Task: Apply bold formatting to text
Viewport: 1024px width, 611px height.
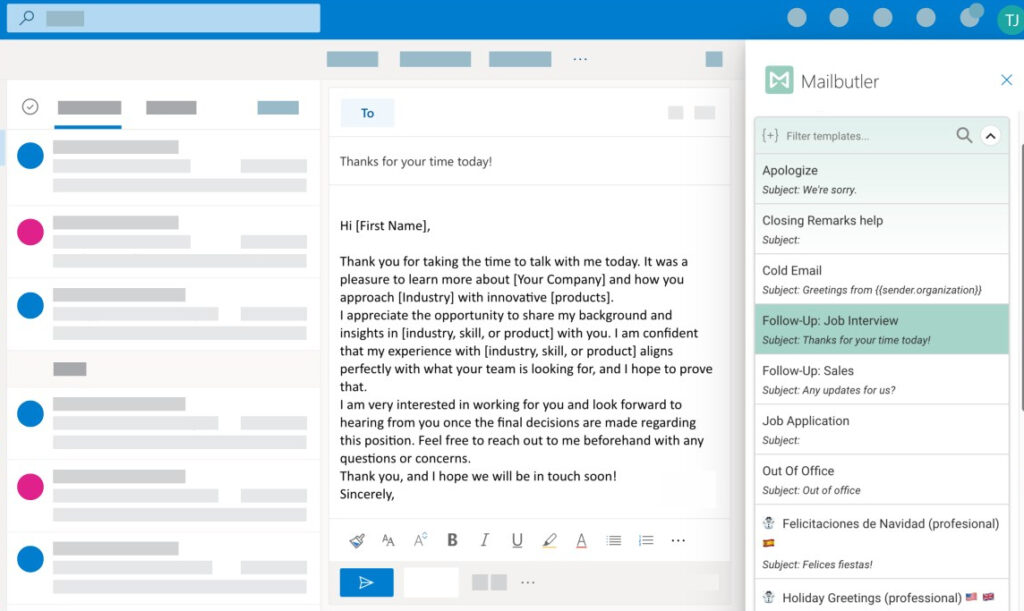Action: point(452,540)
